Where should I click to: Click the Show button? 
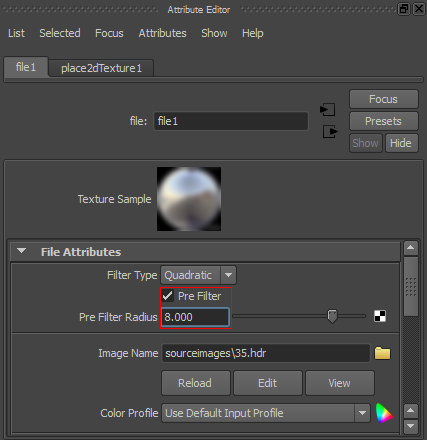point(366,143)
